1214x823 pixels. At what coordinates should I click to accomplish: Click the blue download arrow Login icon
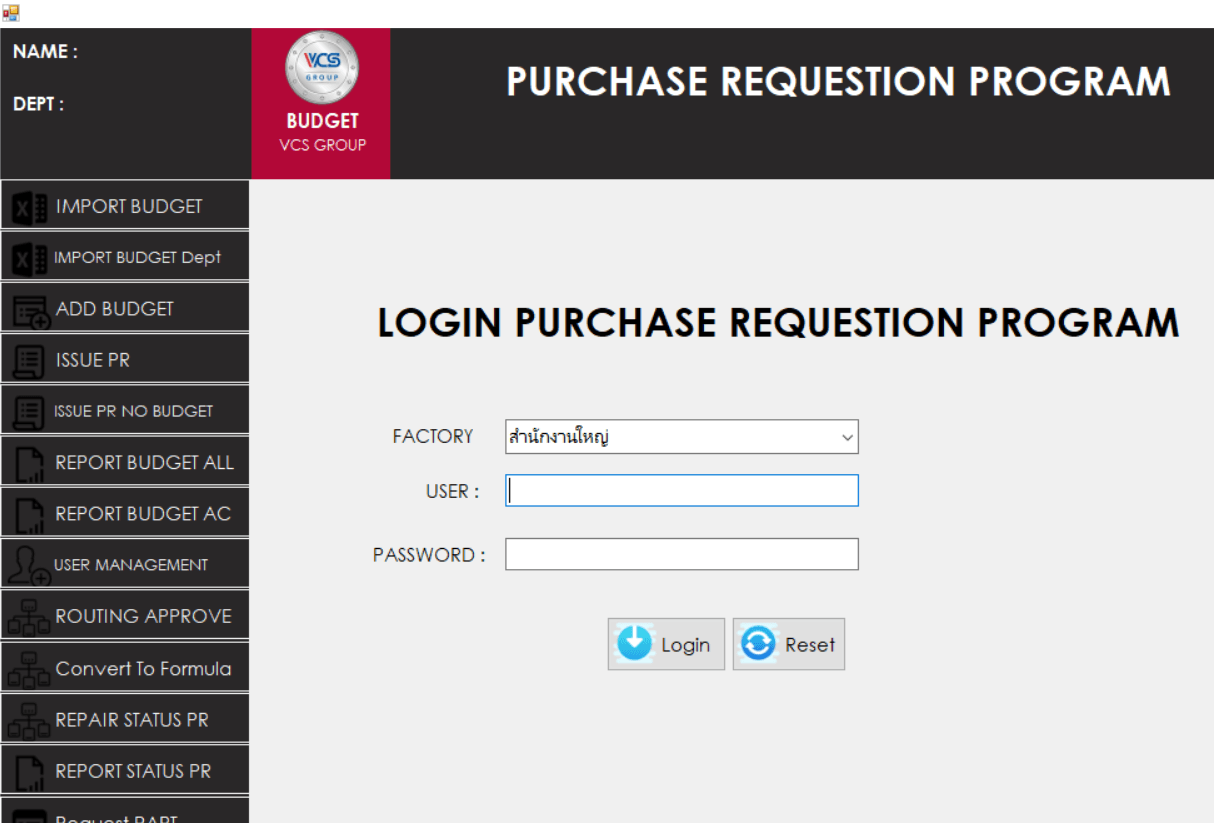(x=634, y=644)
